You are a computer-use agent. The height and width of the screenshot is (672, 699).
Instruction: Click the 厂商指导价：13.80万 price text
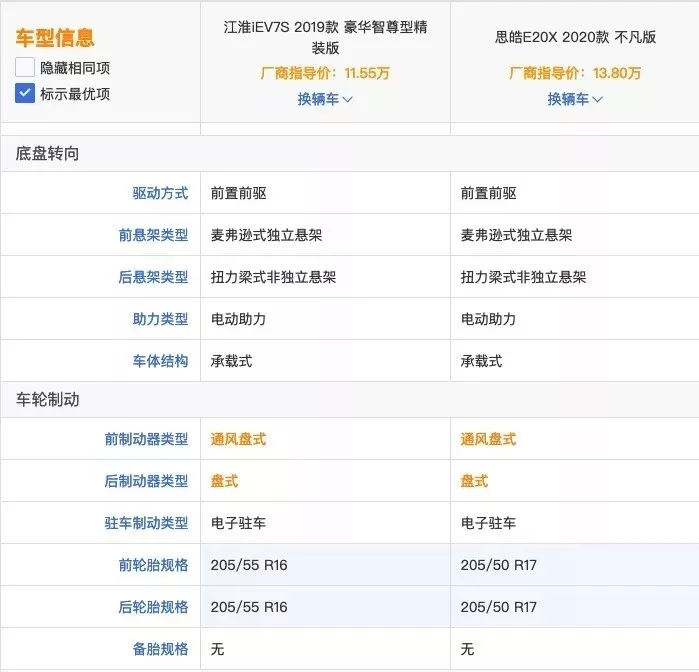pyautogui.click(x=575, y=73)
